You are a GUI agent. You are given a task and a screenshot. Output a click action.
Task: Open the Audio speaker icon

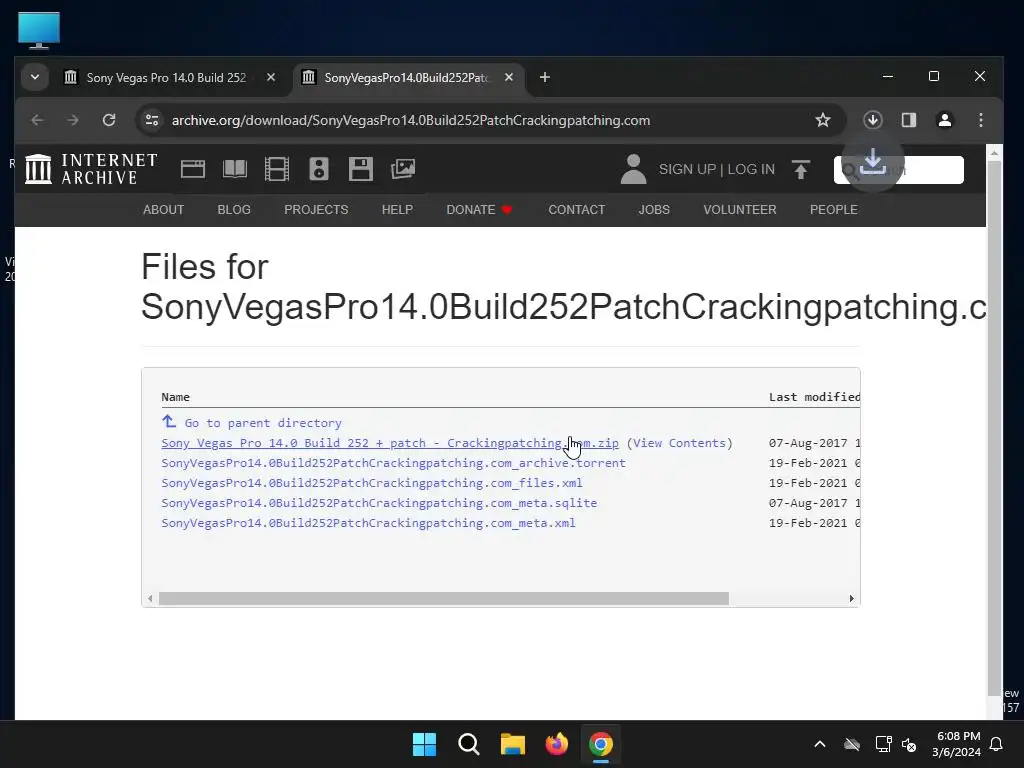click(x=319, y=169)
